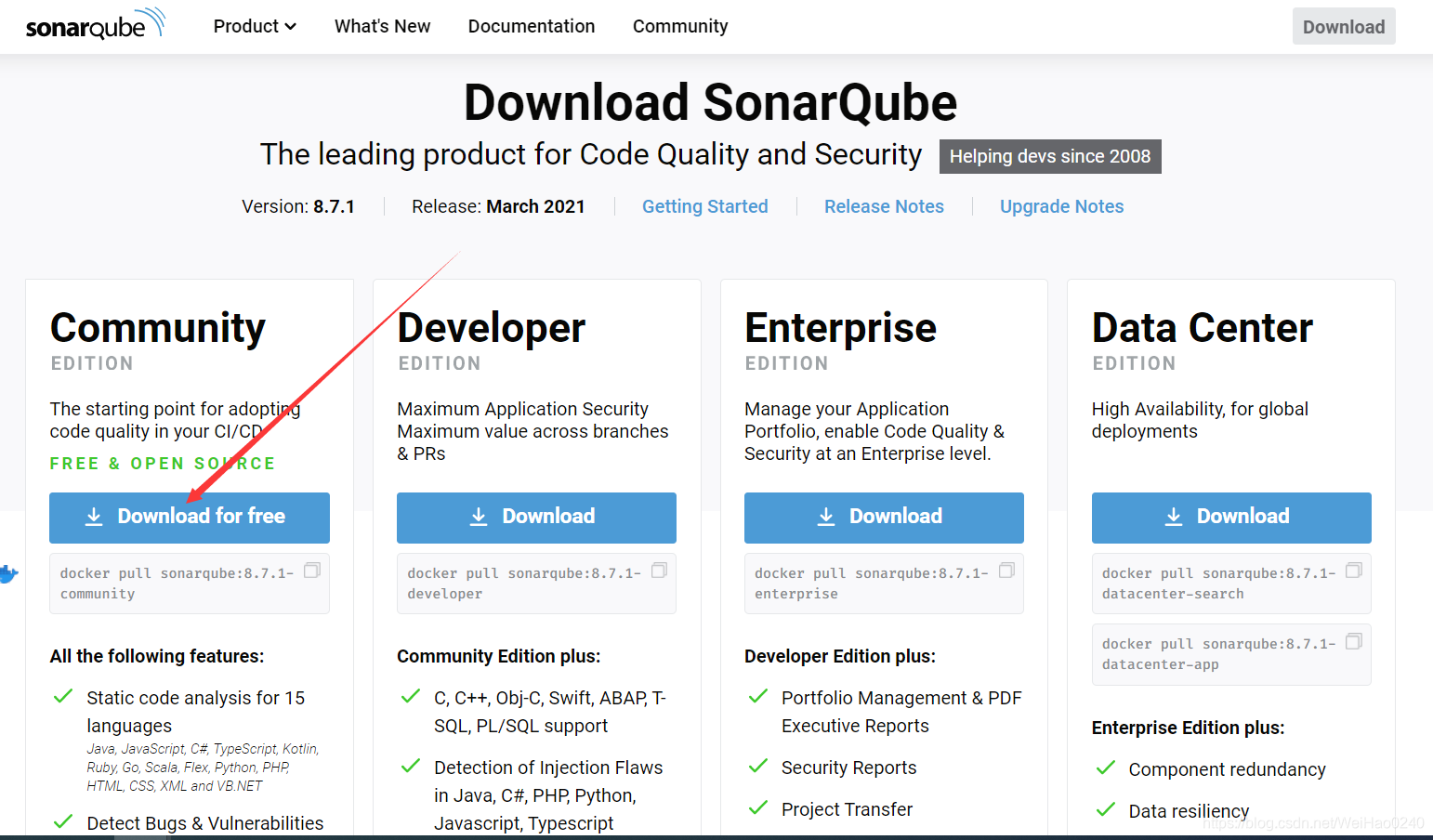The image size is (1433, 840).
Task: Select the docker pull sonarqube:8.7.1-developer text
Action: point(524,584)
